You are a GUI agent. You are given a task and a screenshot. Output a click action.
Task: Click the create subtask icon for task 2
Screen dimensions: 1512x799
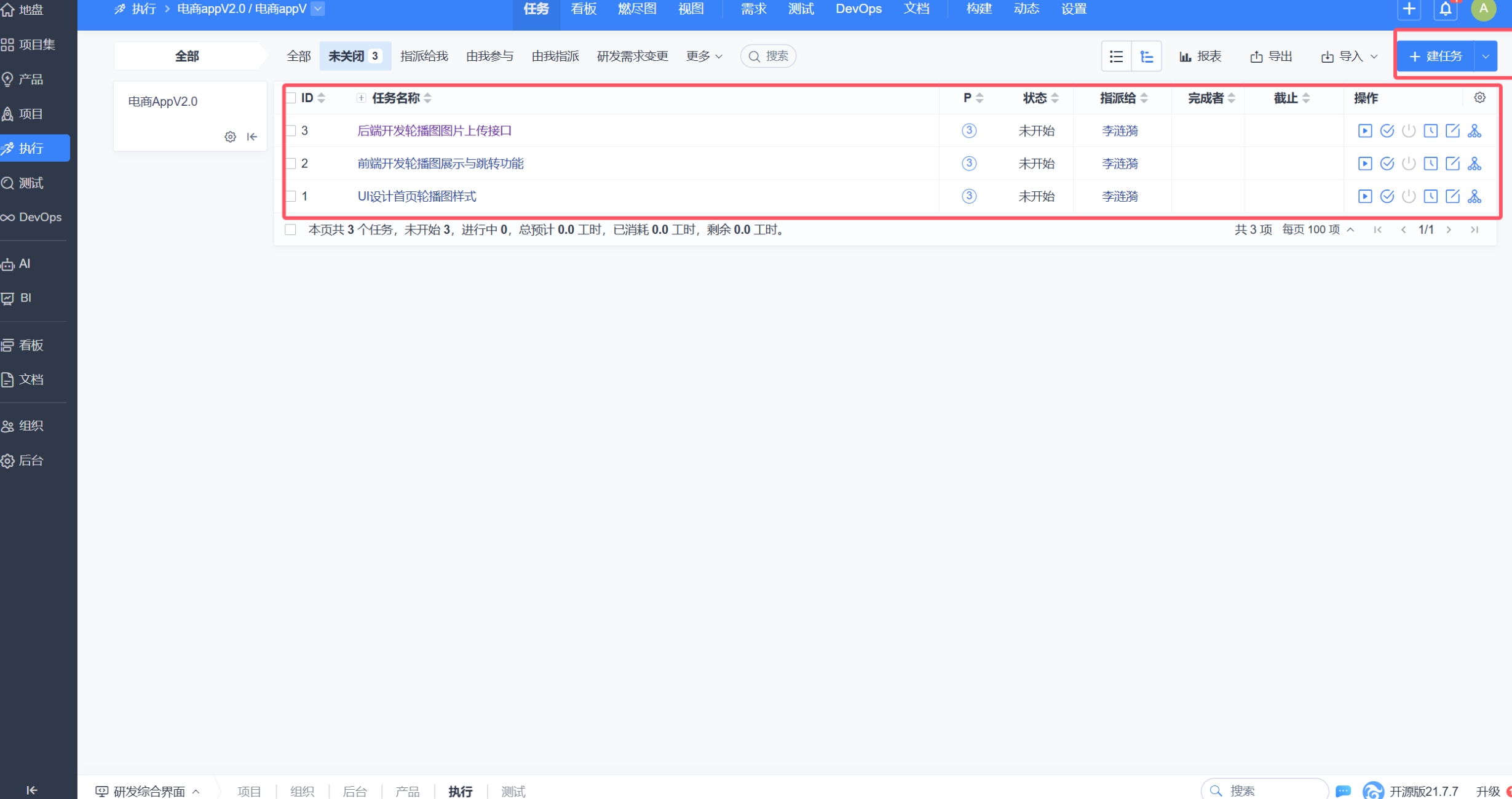[x=1474, y=164]
